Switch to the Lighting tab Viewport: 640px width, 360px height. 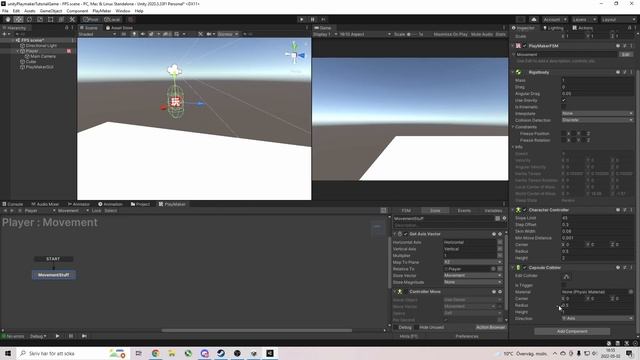(553, 28)
